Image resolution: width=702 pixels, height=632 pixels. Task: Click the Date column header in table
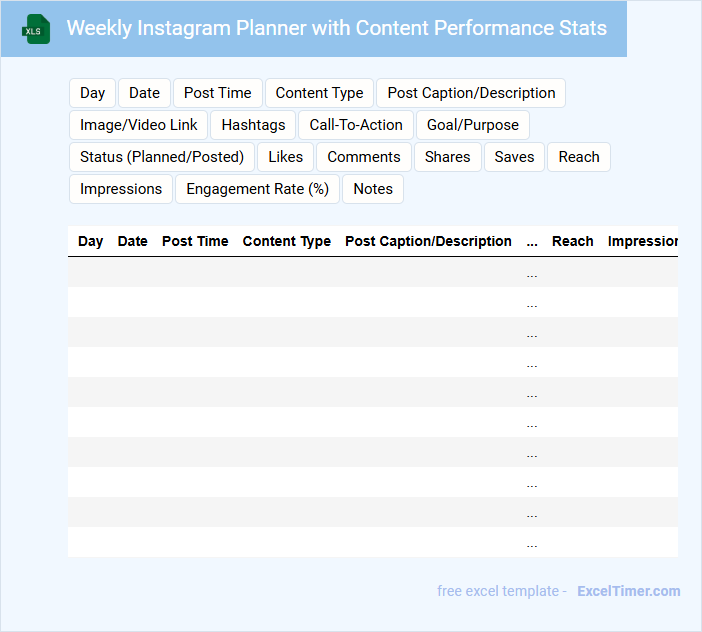coord(132,241)
